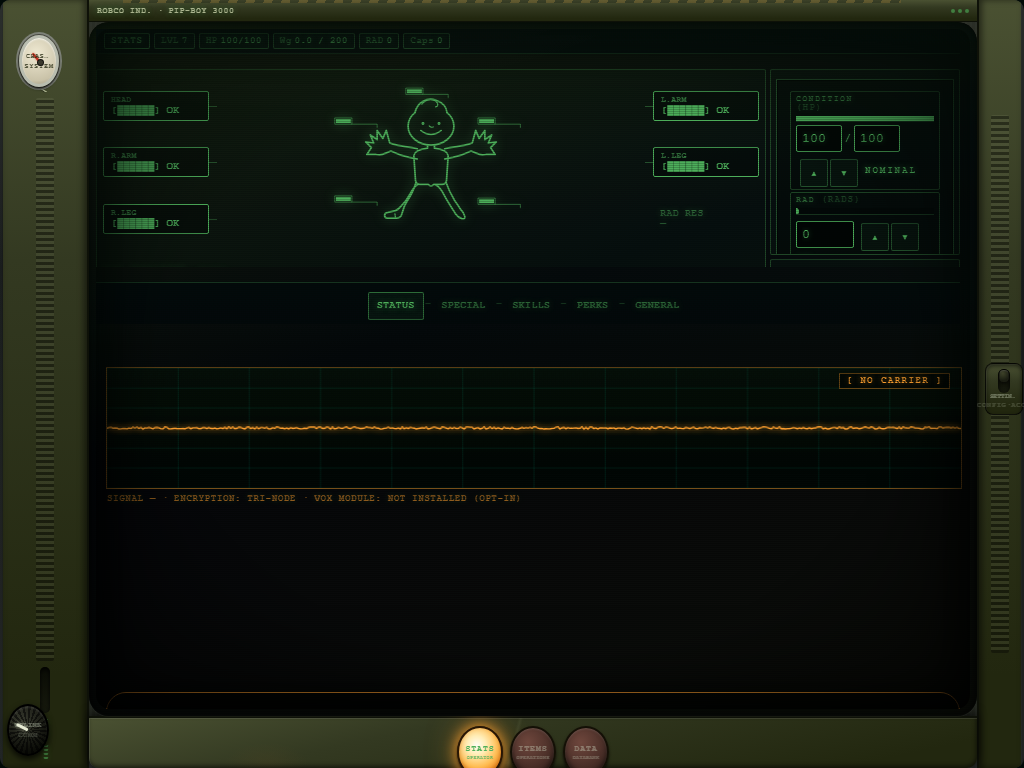Click the orange signal waveform line

click(534, 428)
